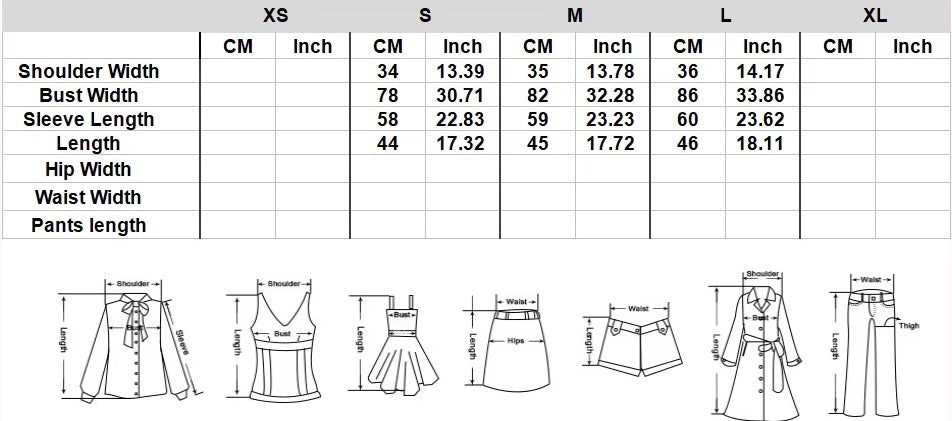Click the Pants length row label
Image resolution: width=952 pixels, height=421 pixels.
88,225
